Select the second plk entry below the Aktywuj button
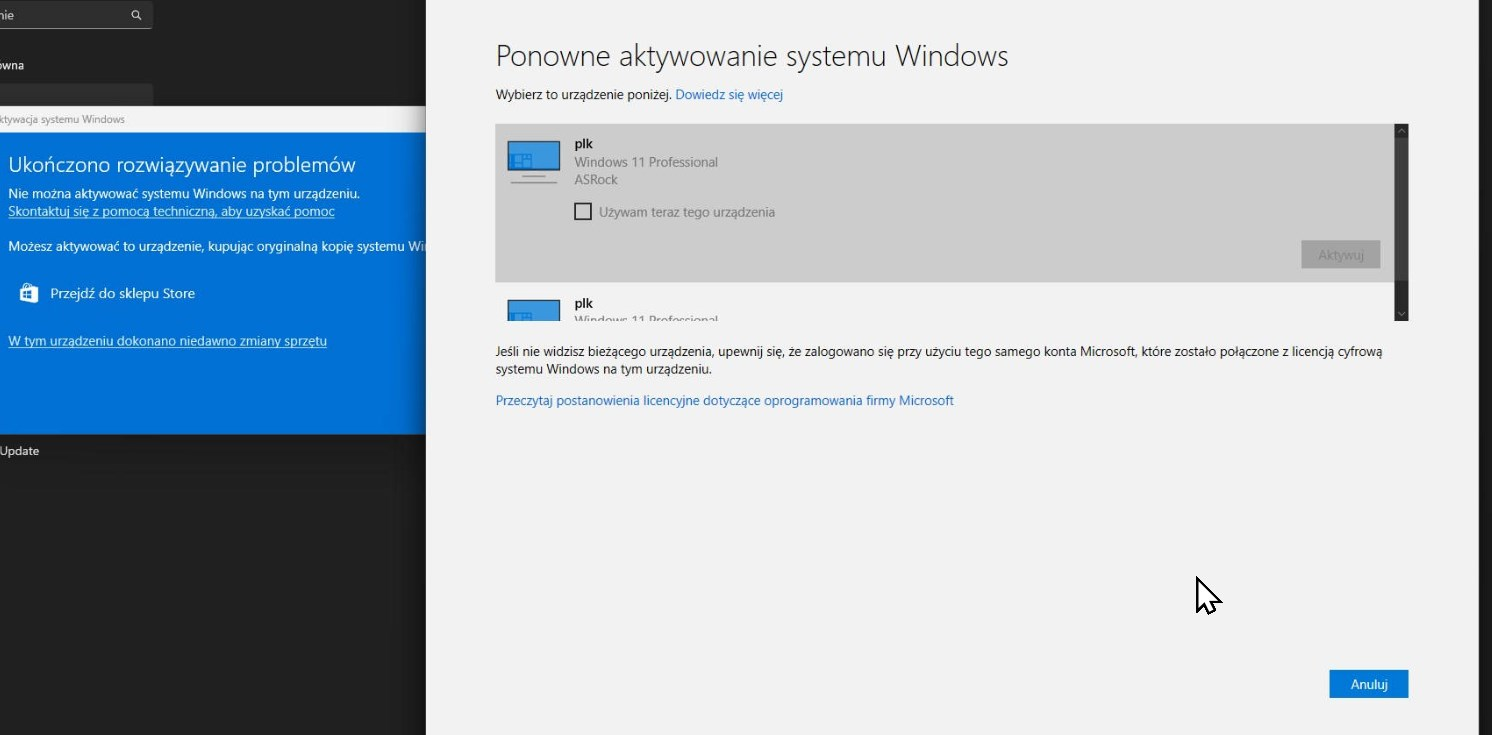This screenshot has width=1492, height=735. 944,303
